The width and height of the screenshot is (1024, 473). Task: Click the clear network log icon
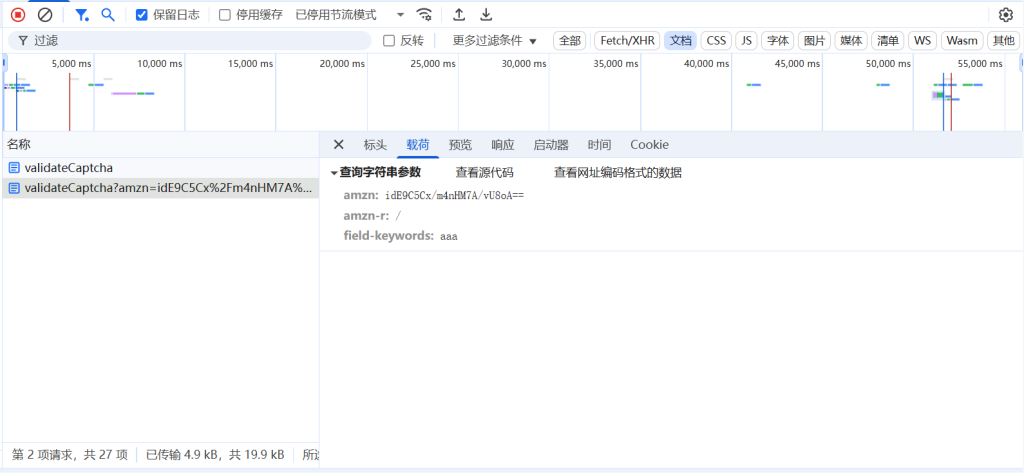45,15
